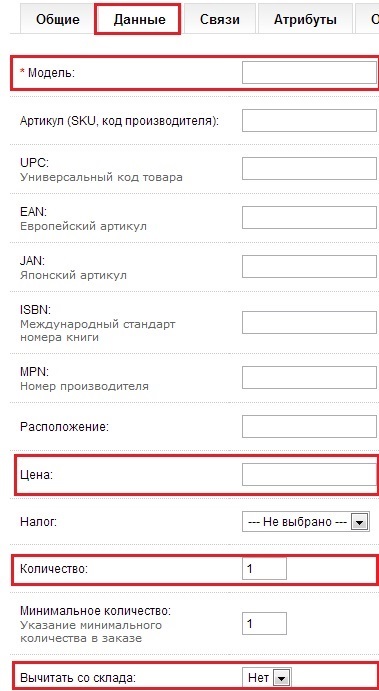Screen dimensions: 379x691
Task: Select the EAN text field
Action: click(x=309, y=217)
